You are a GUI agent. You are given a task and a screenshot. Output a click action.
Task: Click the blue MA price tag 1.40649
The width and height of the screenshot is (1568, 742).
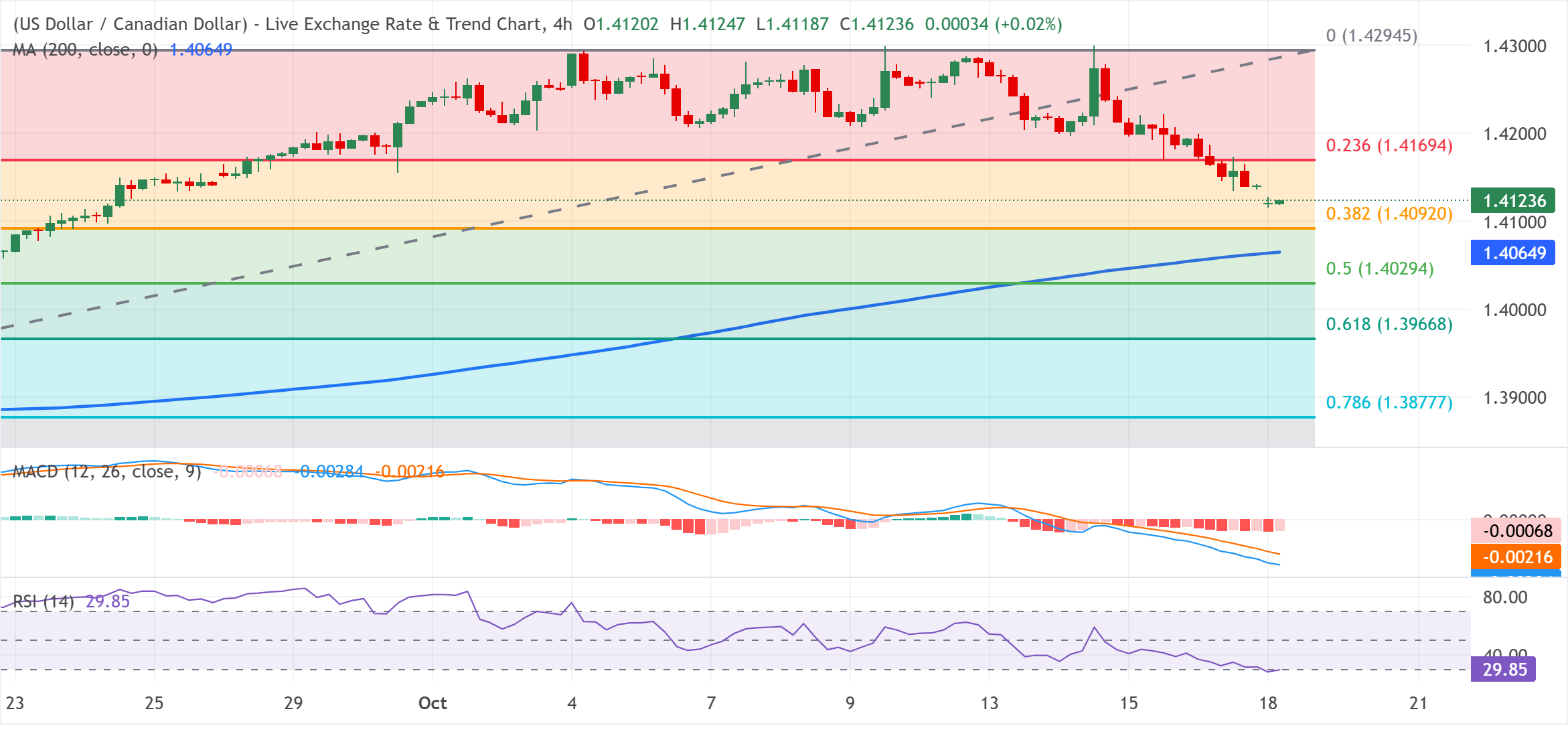1513,253
